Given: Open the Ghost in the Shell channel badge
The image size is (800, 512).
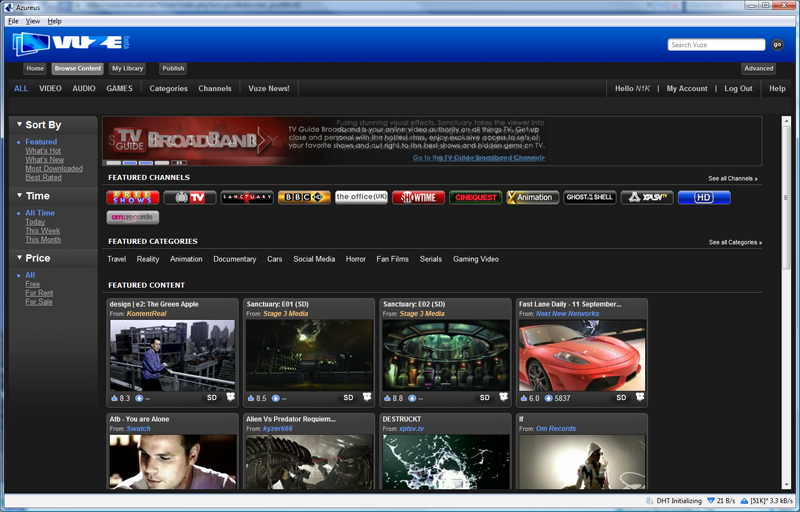Looking at the screenshot, I should (590, 197).
